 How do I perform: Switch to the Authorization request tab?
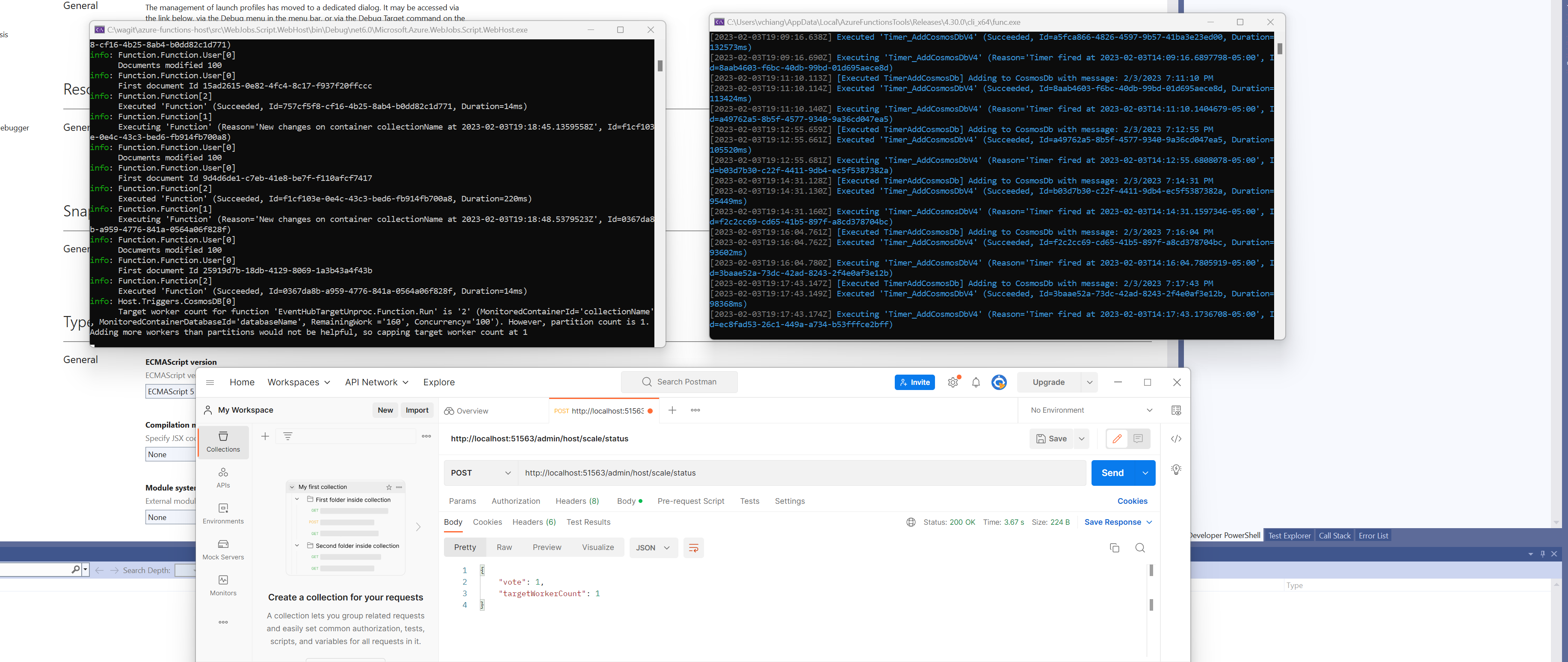[x=515, y=501]
